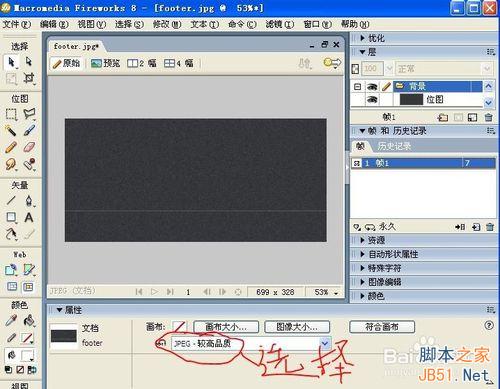Image resolution: width=500 pixels, height=389 pixels.
Task: Open the canvas color swatch
Action: coord(179,327)
